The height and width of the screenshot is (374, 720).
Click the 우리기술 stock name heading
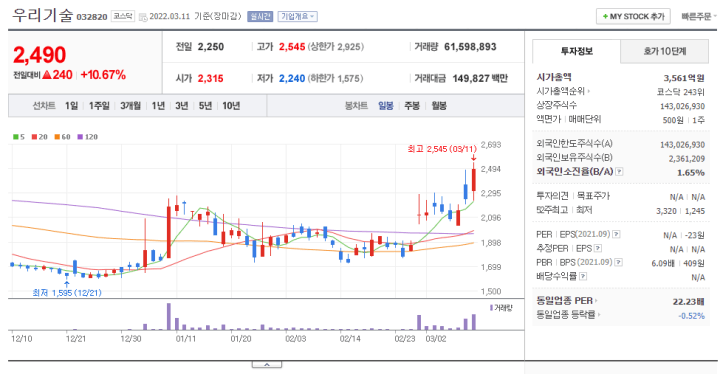point(42,15)
